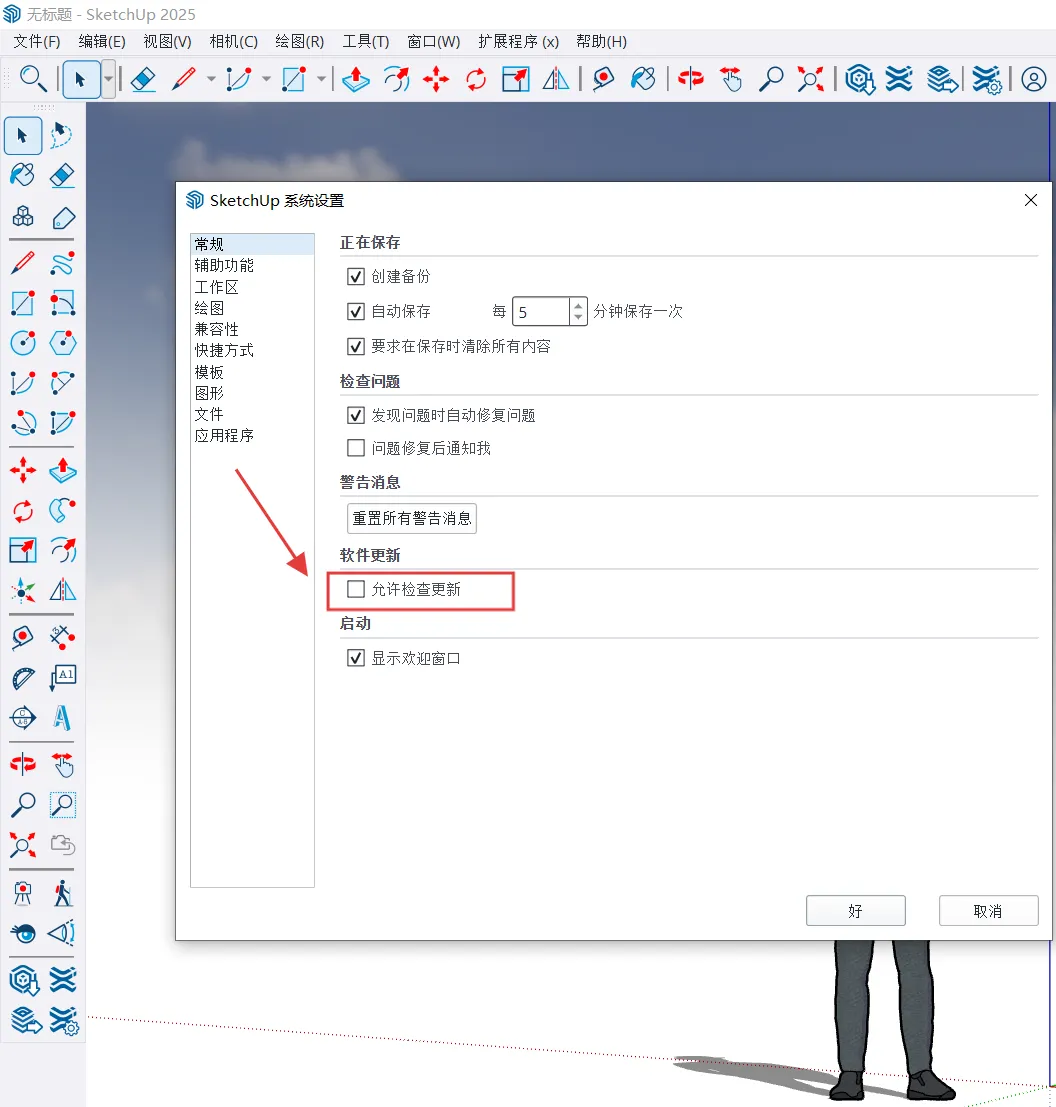Open the 工具(T) menu

pyautogui.click(x=366, y=42)
